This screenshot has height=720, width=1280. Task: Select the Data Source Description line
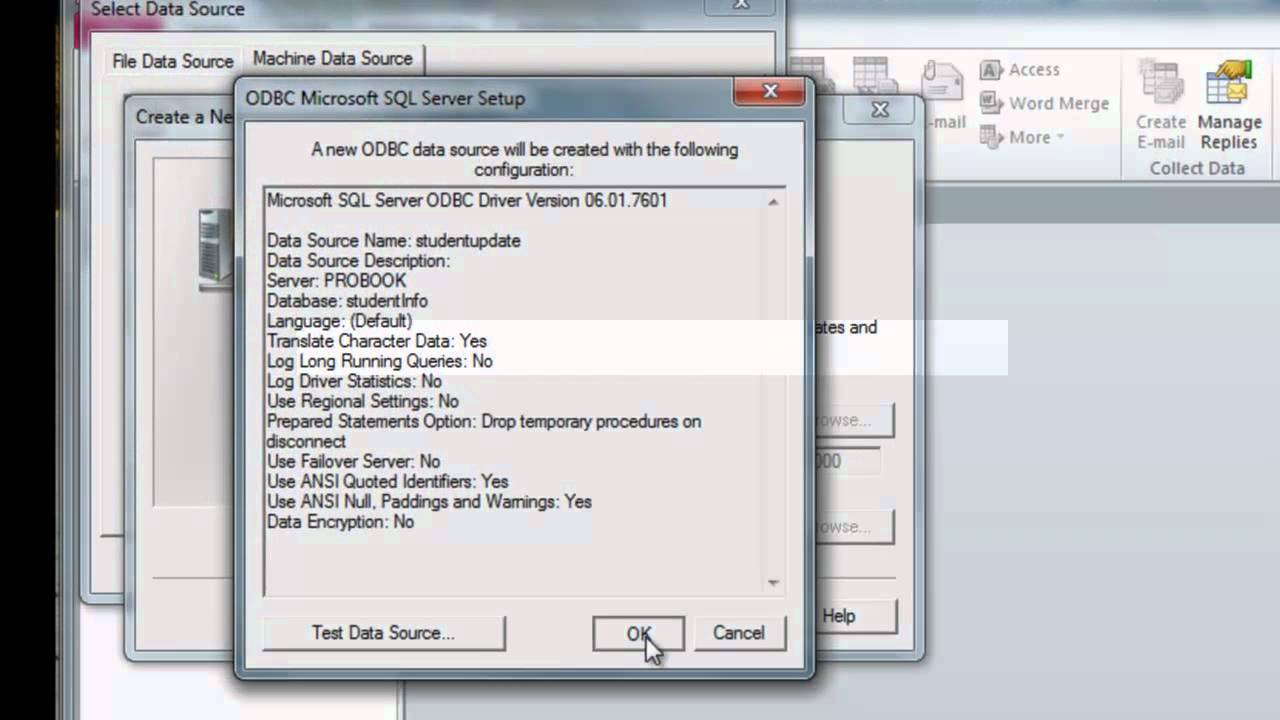tap(358, 261)
